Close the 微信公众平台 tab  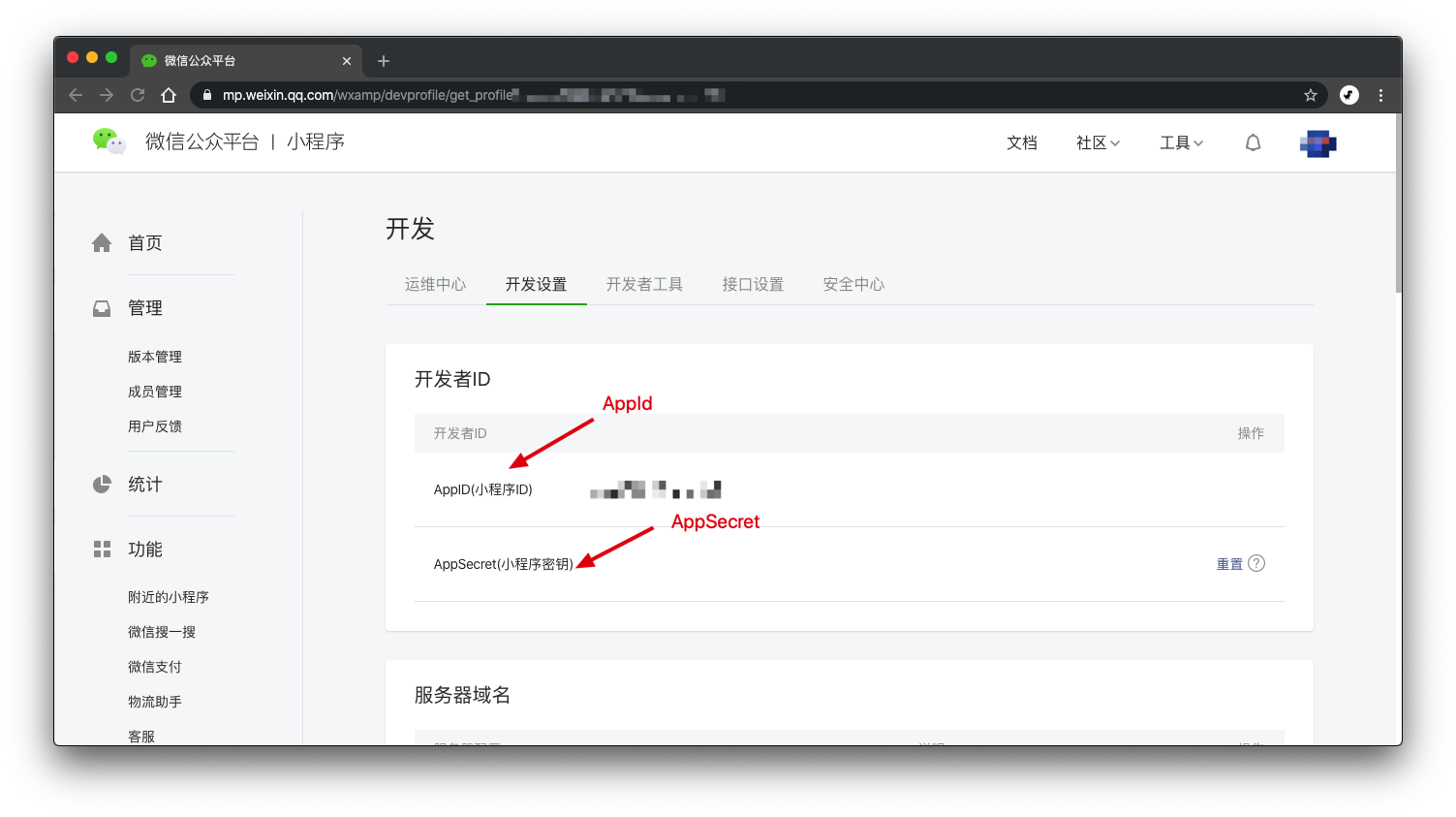(x=347, y=61)
